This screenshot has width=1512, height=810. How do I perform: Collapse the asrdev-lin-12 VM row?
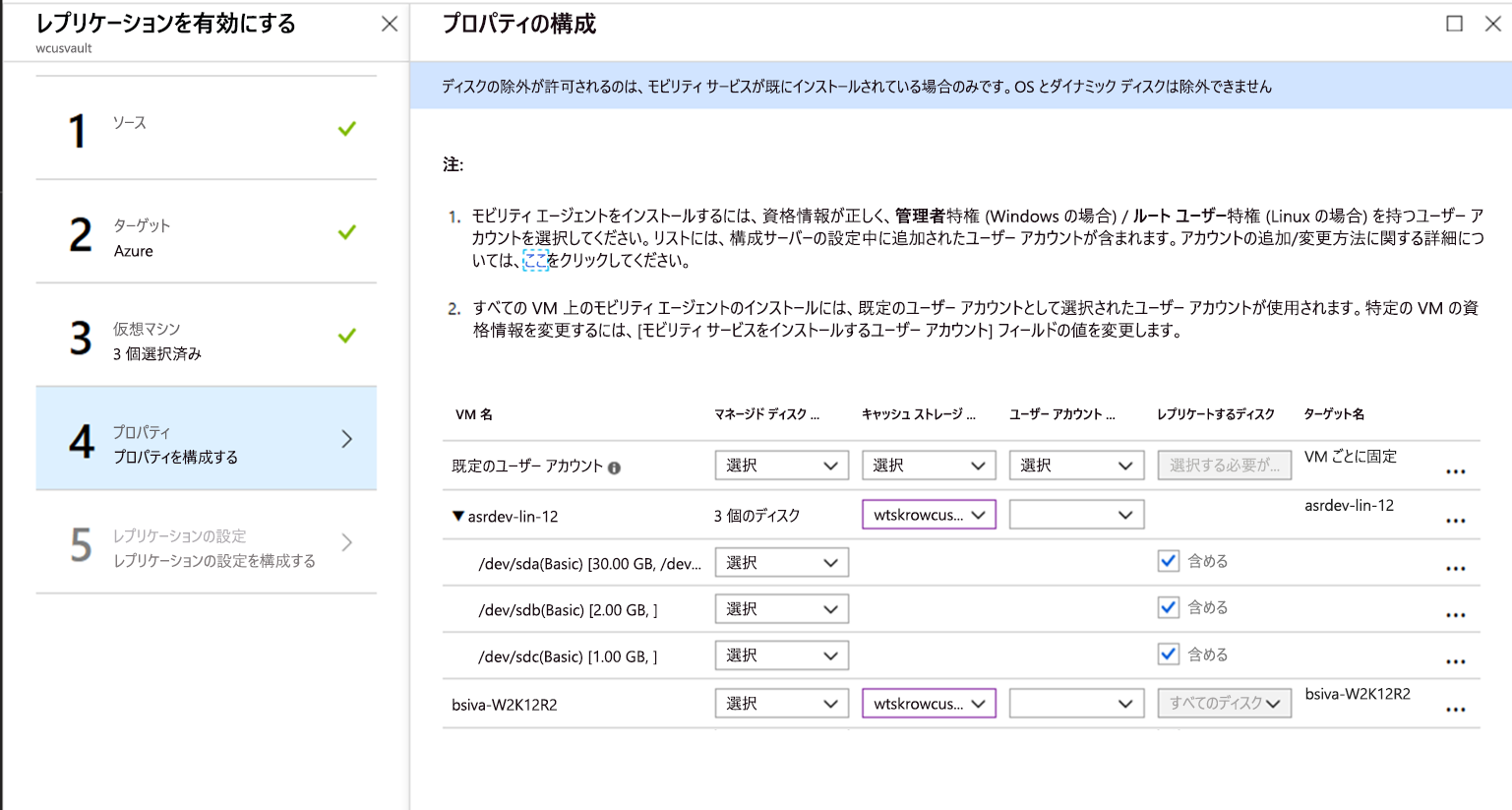[x=457, y=516]
